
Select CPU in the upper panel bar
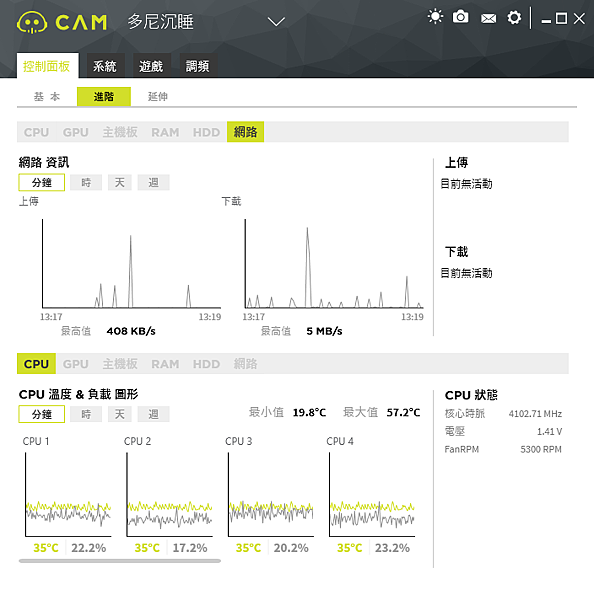(36, 132)
